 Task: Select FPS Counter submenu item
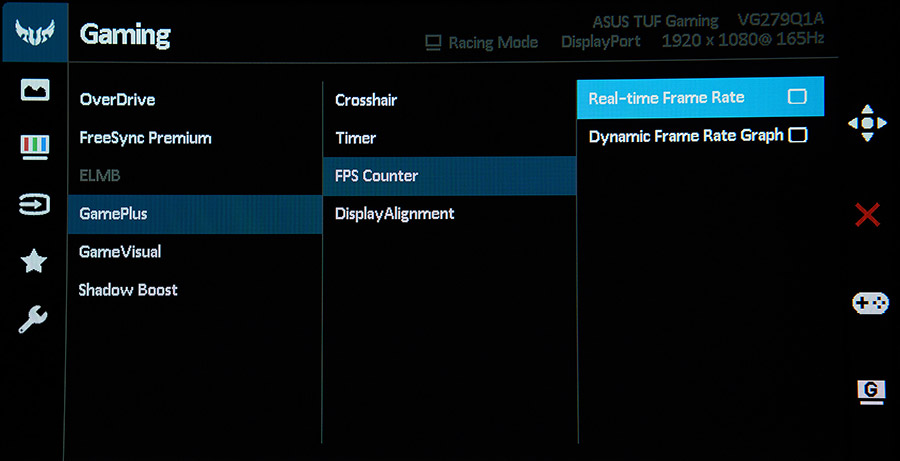449,176
